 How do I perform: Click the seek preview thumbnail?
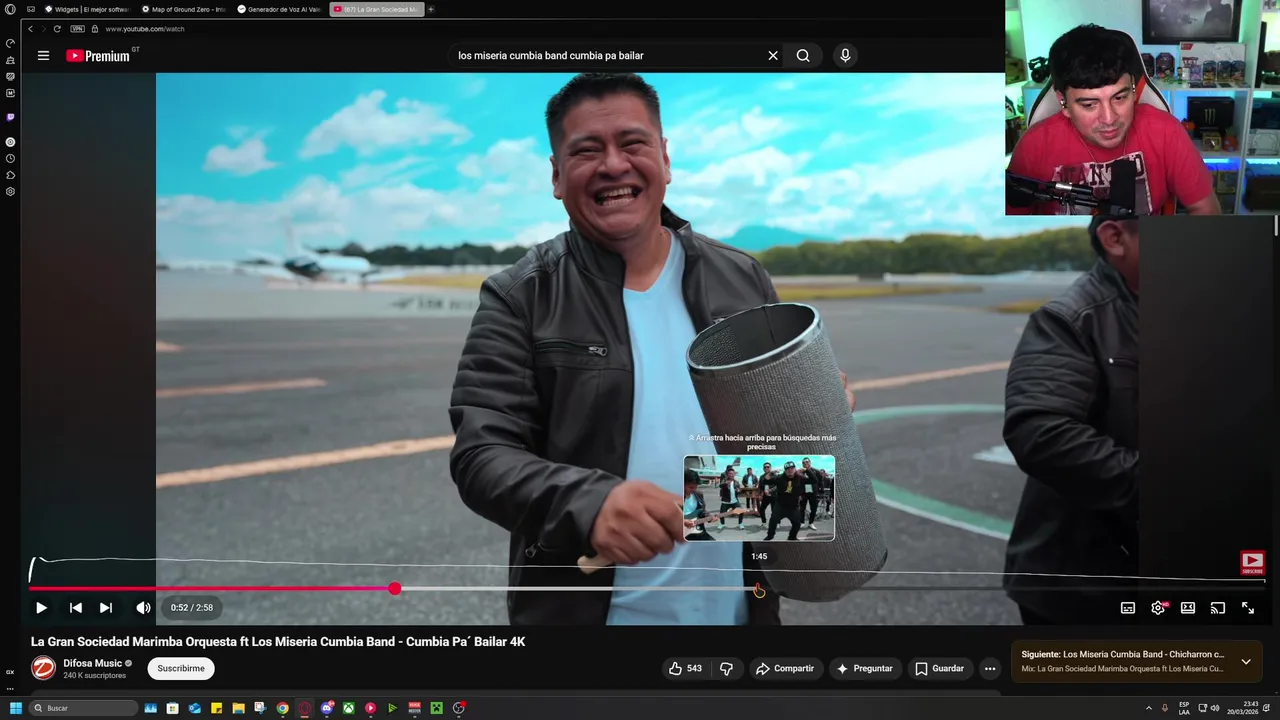[x=759, y=498]
